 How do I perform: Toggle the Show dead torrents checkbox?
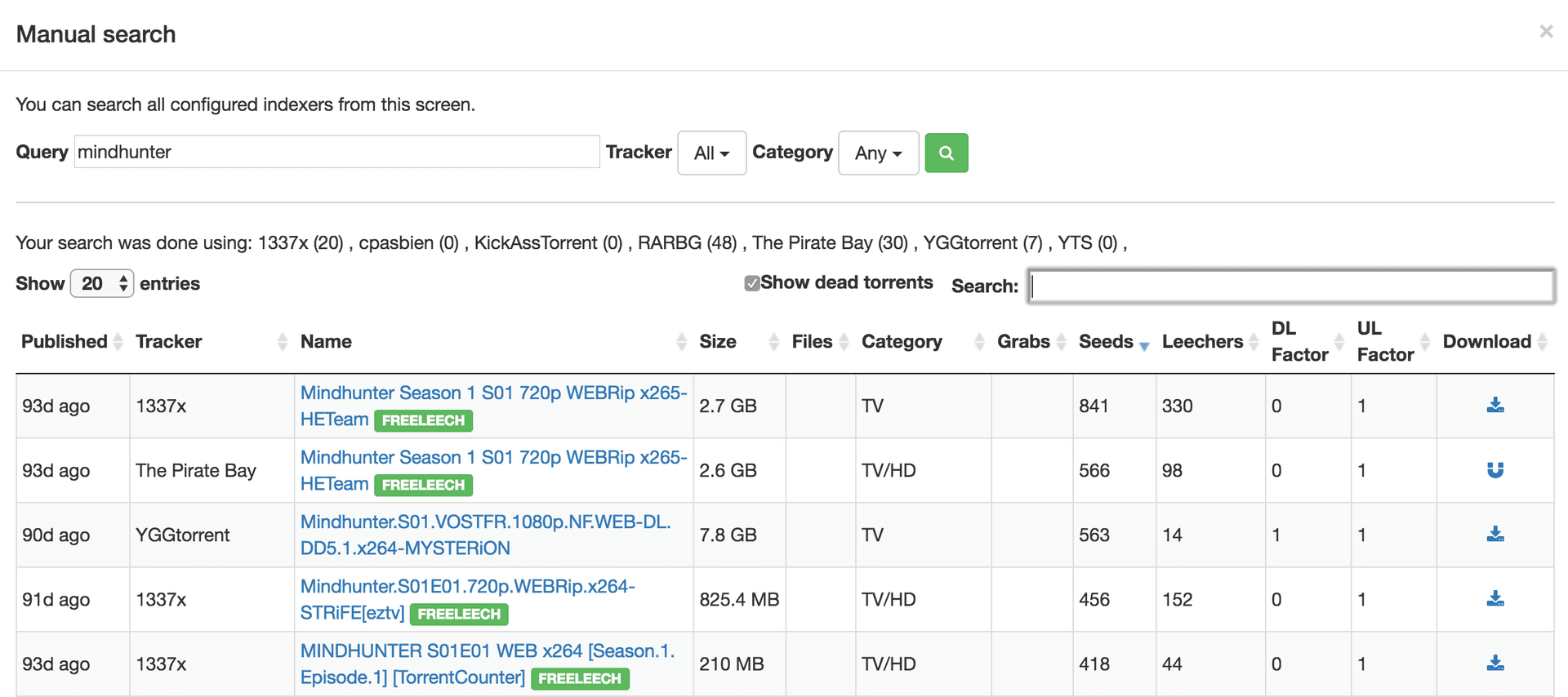pos(751,283)
